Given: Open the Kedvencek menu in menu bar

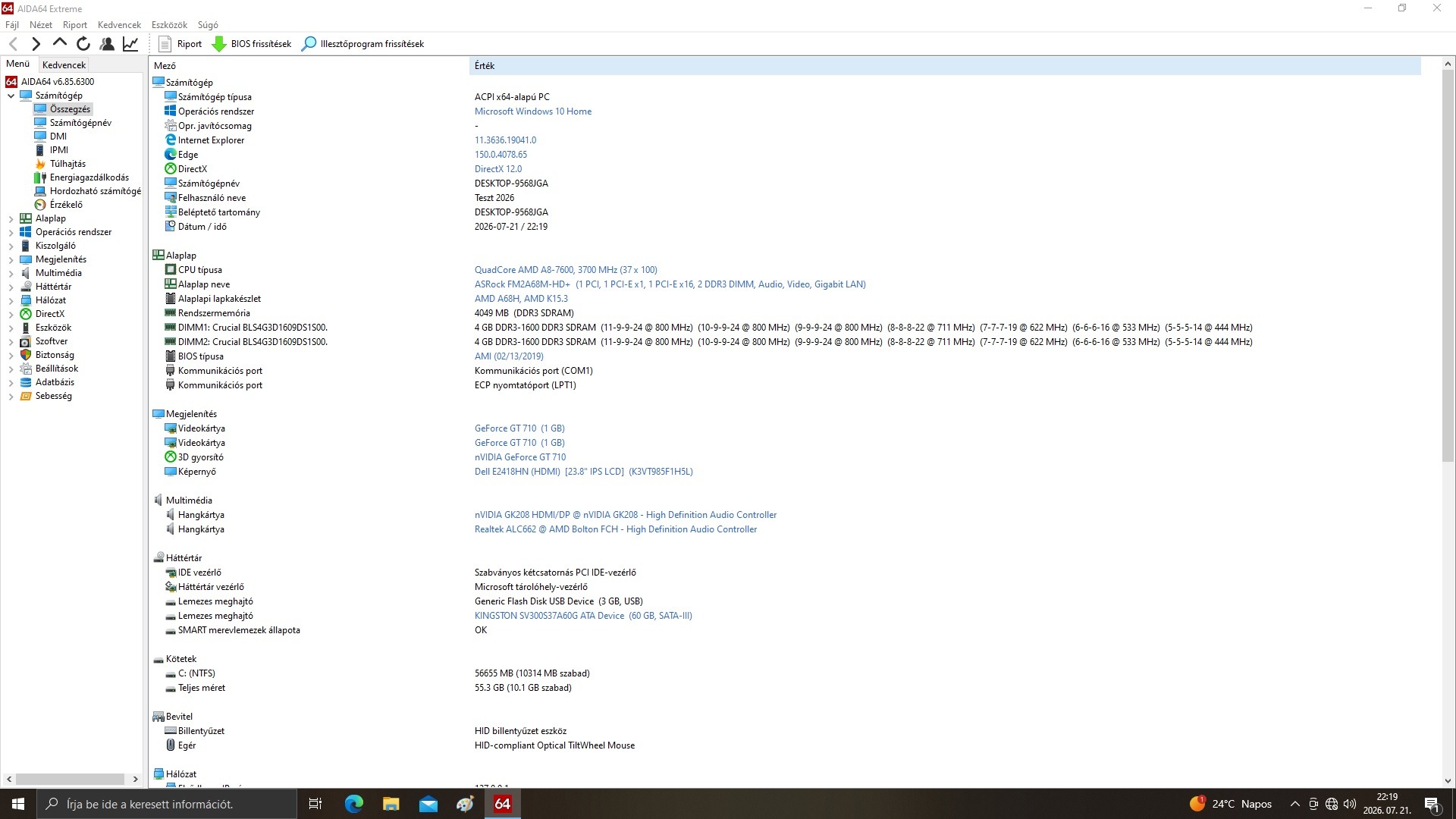Looking at the screenshot, I should point(119,25).
